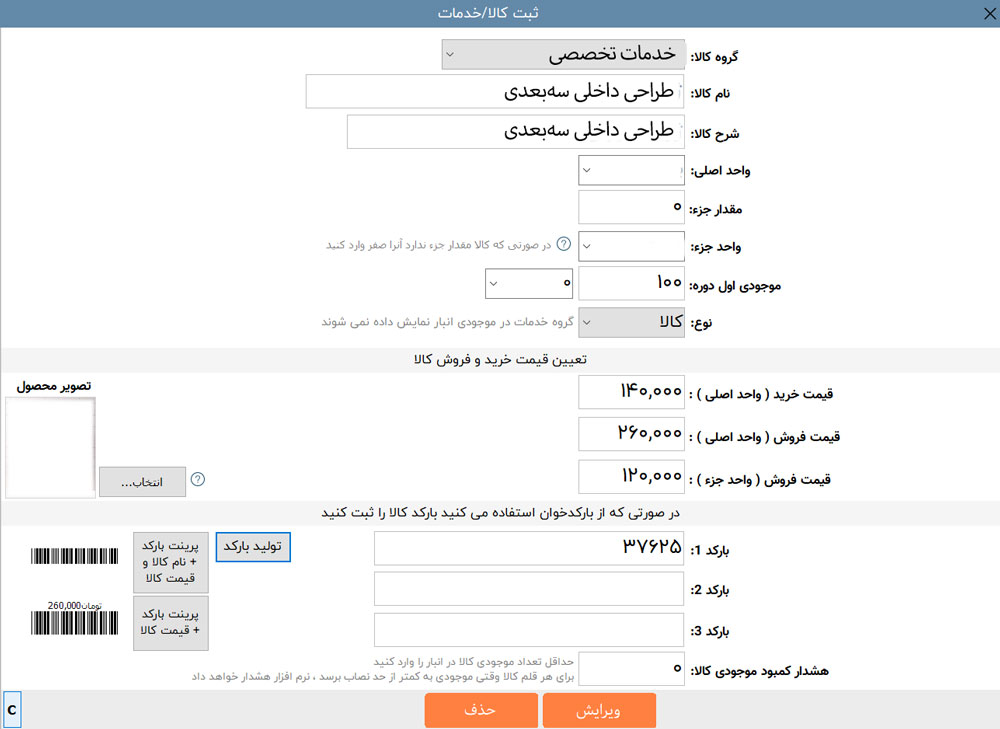Click the موجودی اول دوره field showing ۱۰۰
This screenshot has width=1000, height=729.
point(631,283)
